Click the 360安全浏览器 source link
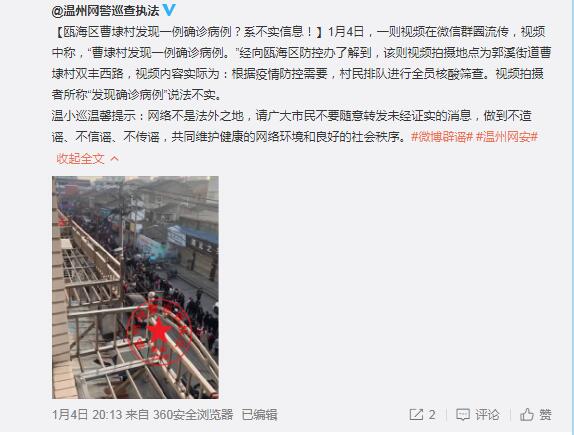This screenshot has width=574, height=435. click(x=193, y=414)
